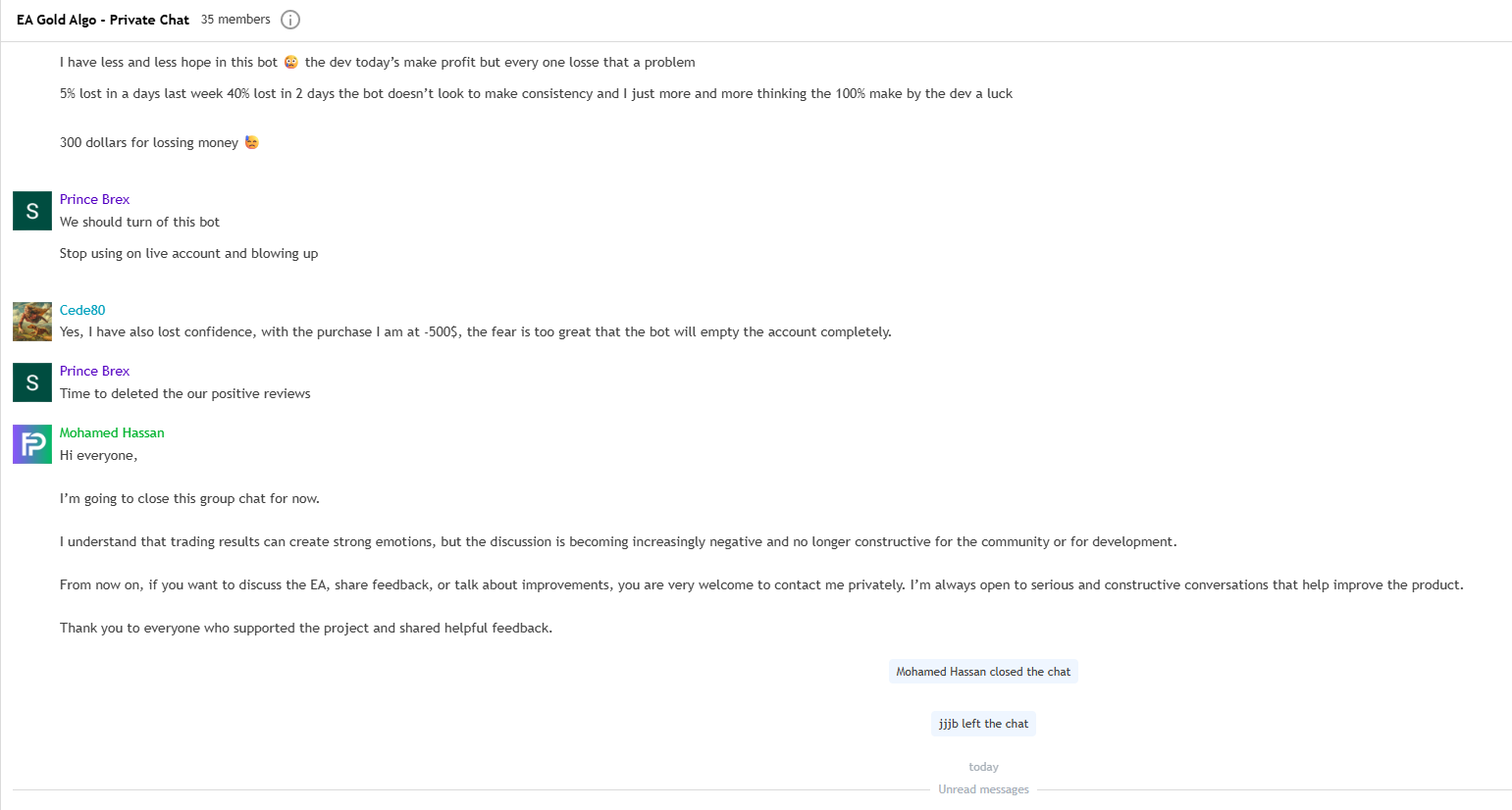Click the emoji after "hope in this bot"

[291, 62]
